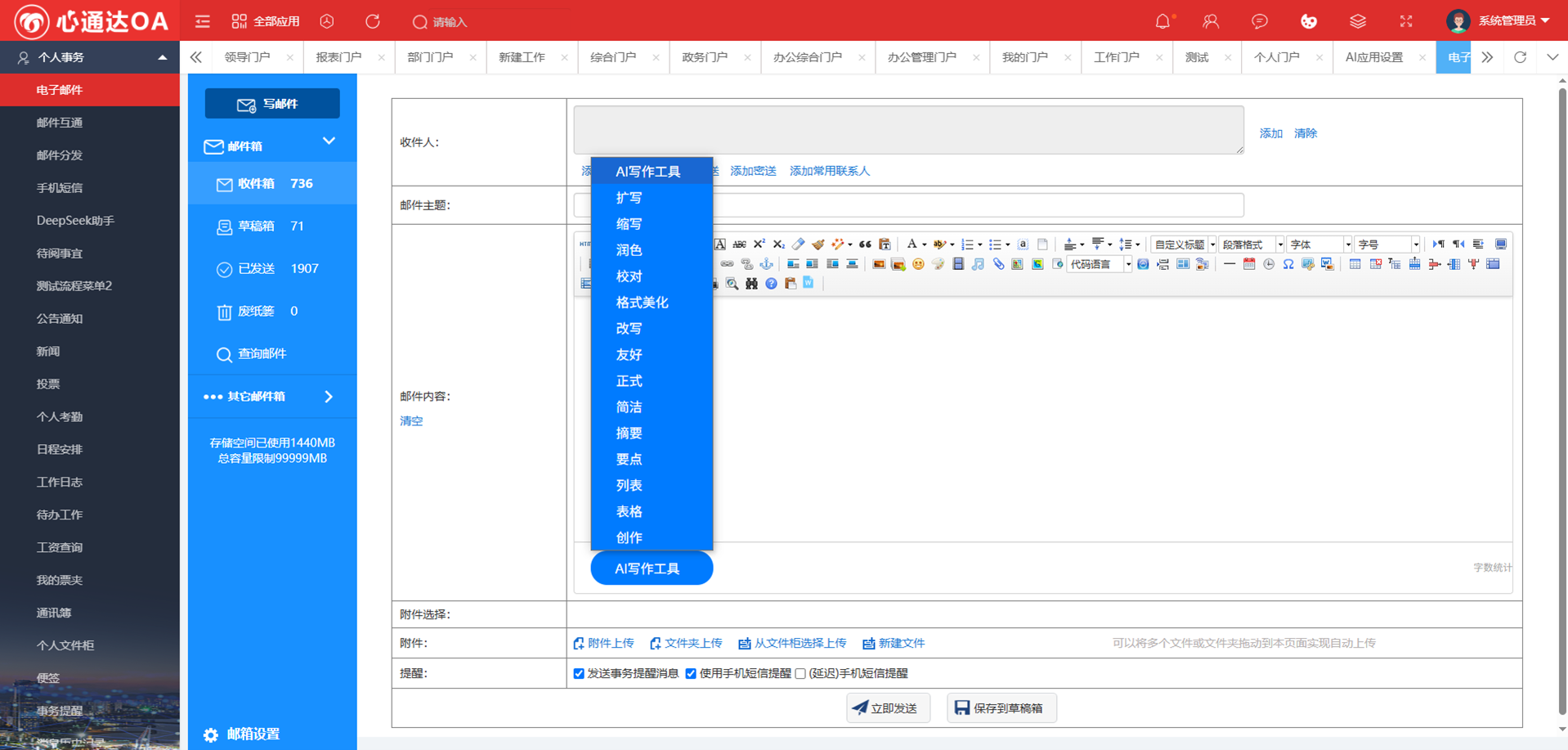The width and height of the screenshot is (1568, 750).
Task: Click the notification bell icon
Action: [1162, 21]
